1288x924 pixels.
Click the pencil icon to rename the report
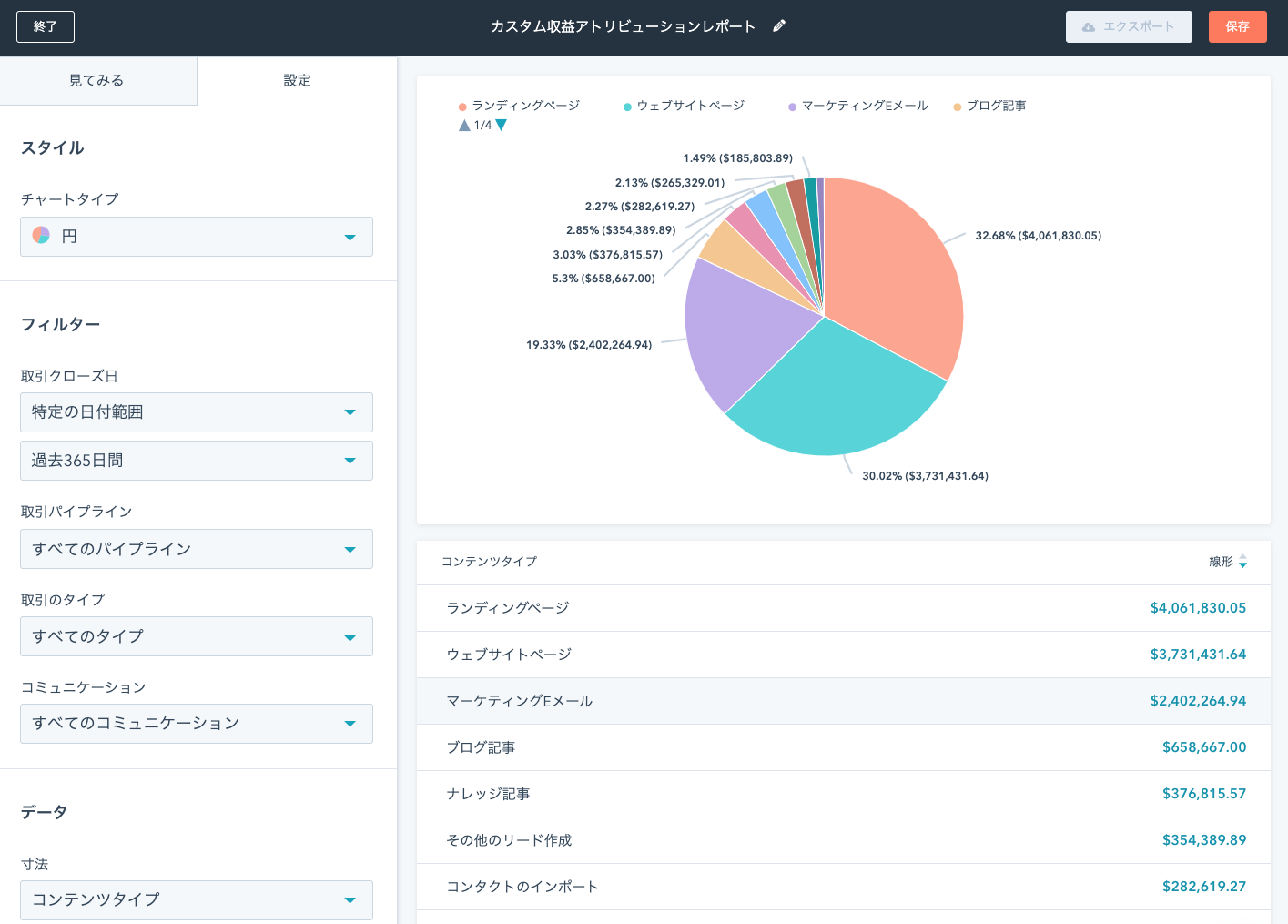(x=778, y=26)
